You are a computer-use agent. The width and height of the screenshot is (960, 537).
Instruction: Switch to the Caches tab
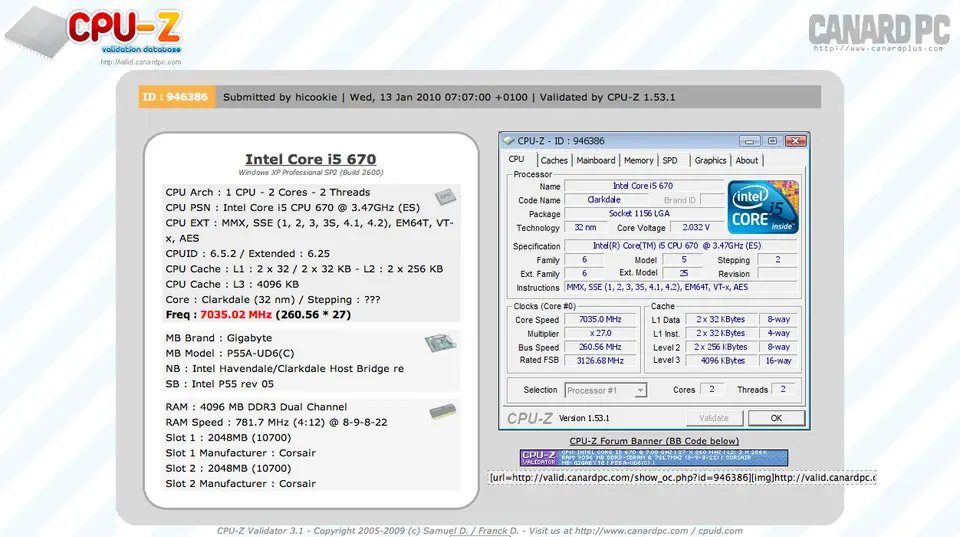(554, 160)
